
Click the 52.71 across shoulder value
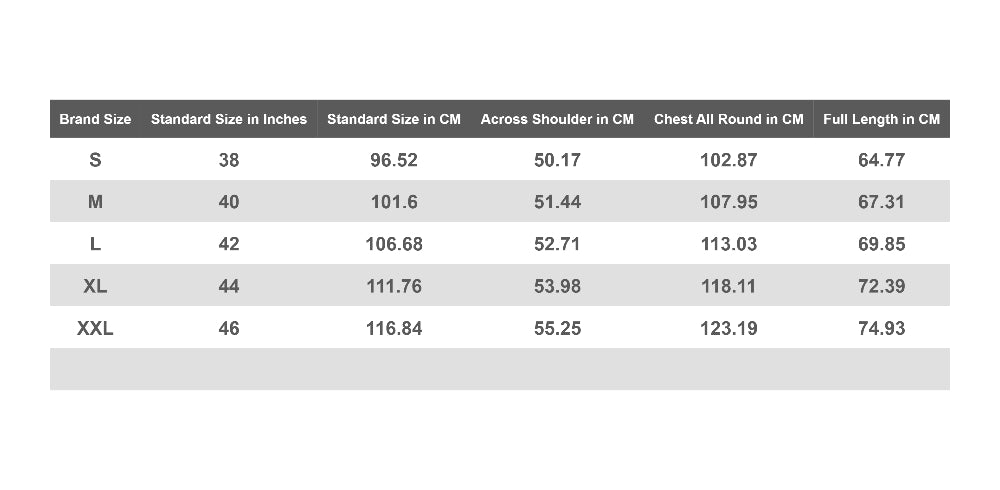pyautogui.click(x=557, y=244)
